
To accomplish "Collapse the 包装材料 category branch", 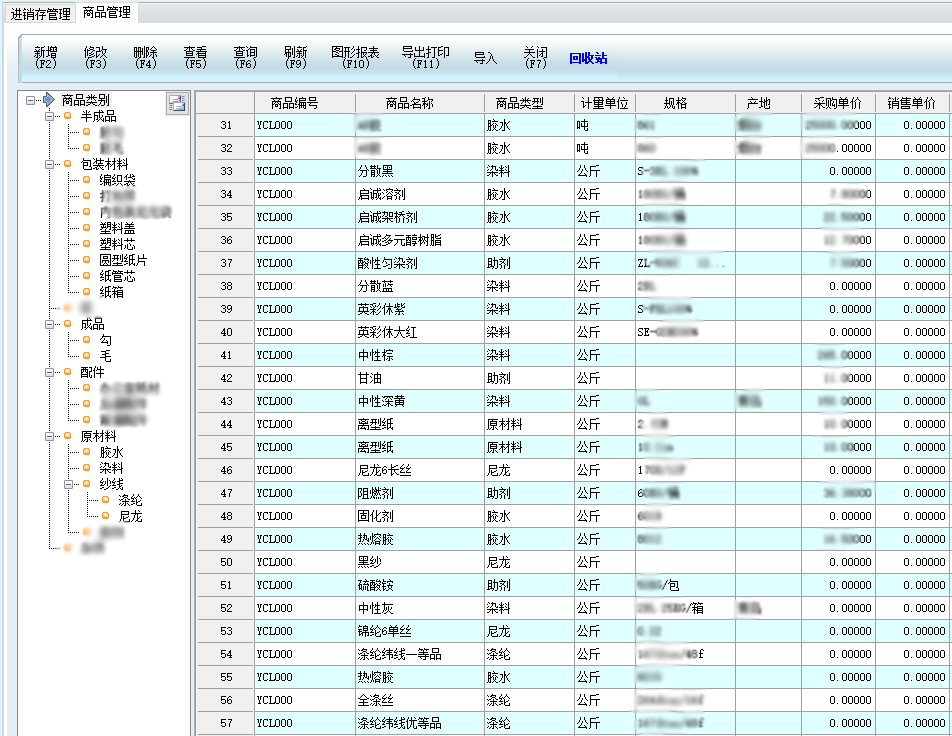I will [x=50, y=164].
